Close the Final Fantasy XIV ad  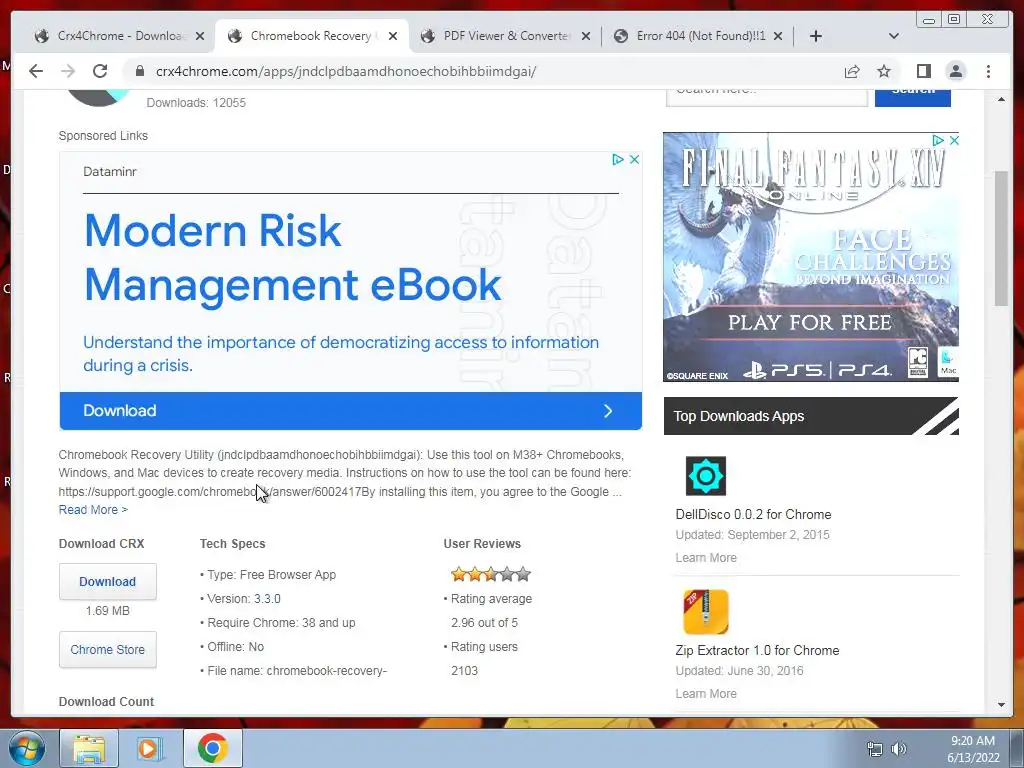[953, 140]
